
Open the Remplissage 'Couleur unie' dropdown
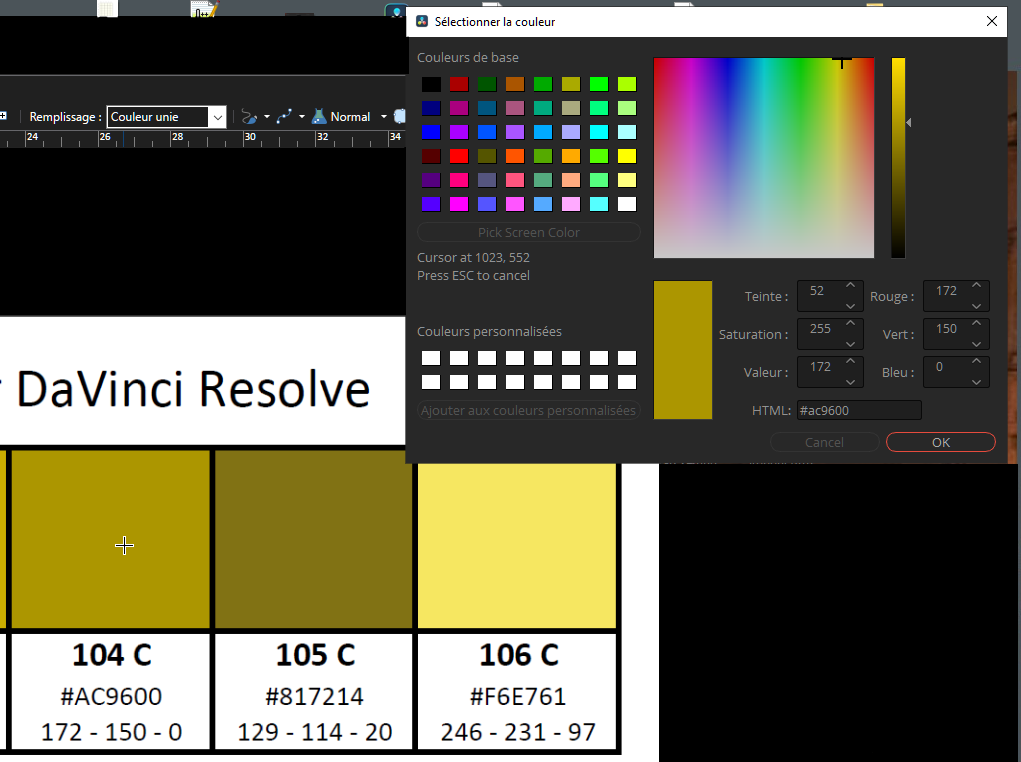[x=167, y=117]
